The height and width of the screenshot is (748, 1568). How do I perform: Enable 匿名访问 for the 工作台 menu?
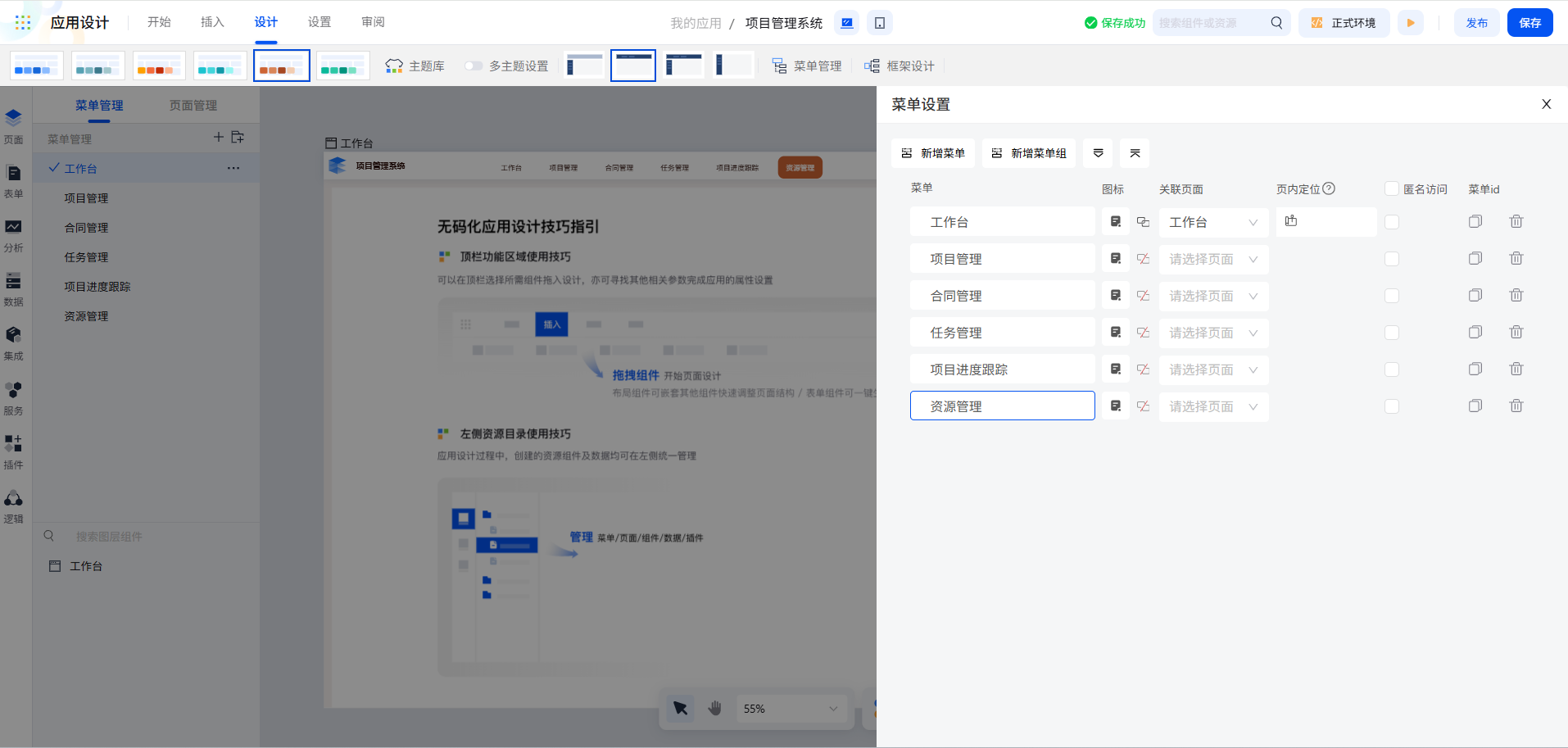(1392, 221)
